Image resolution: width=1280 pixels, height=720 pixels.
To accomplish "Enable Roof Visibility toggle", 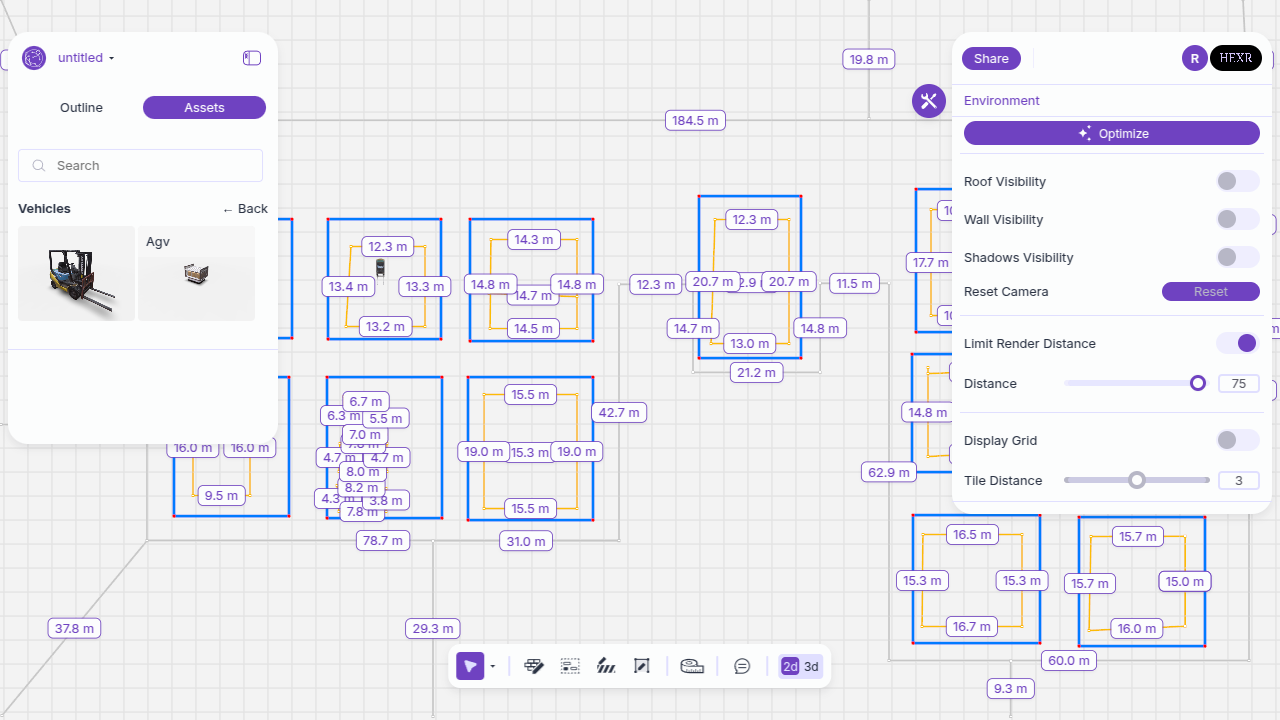I will pyautogui.click(x=1237, y=181).
